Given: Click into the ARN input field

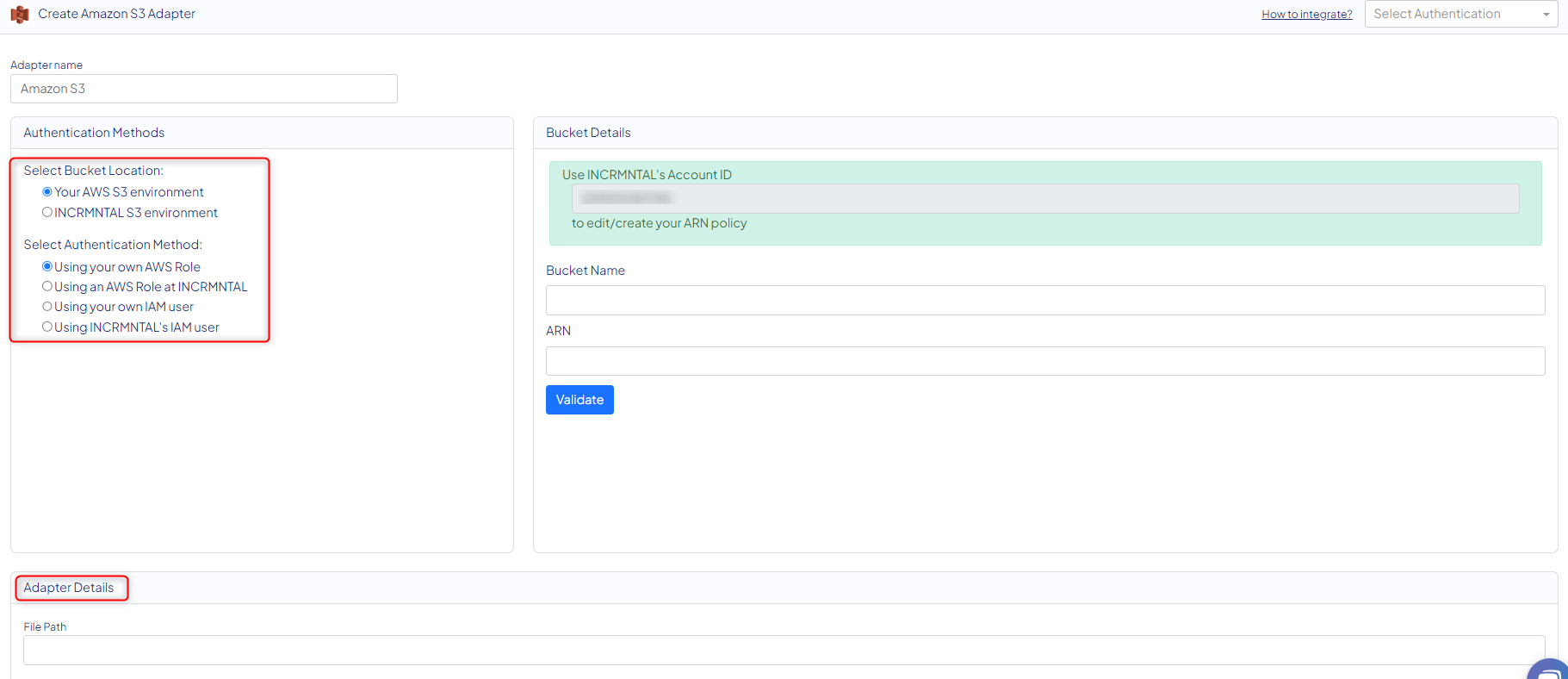Looking at the screenshot, I should [x=1044, y=361].
